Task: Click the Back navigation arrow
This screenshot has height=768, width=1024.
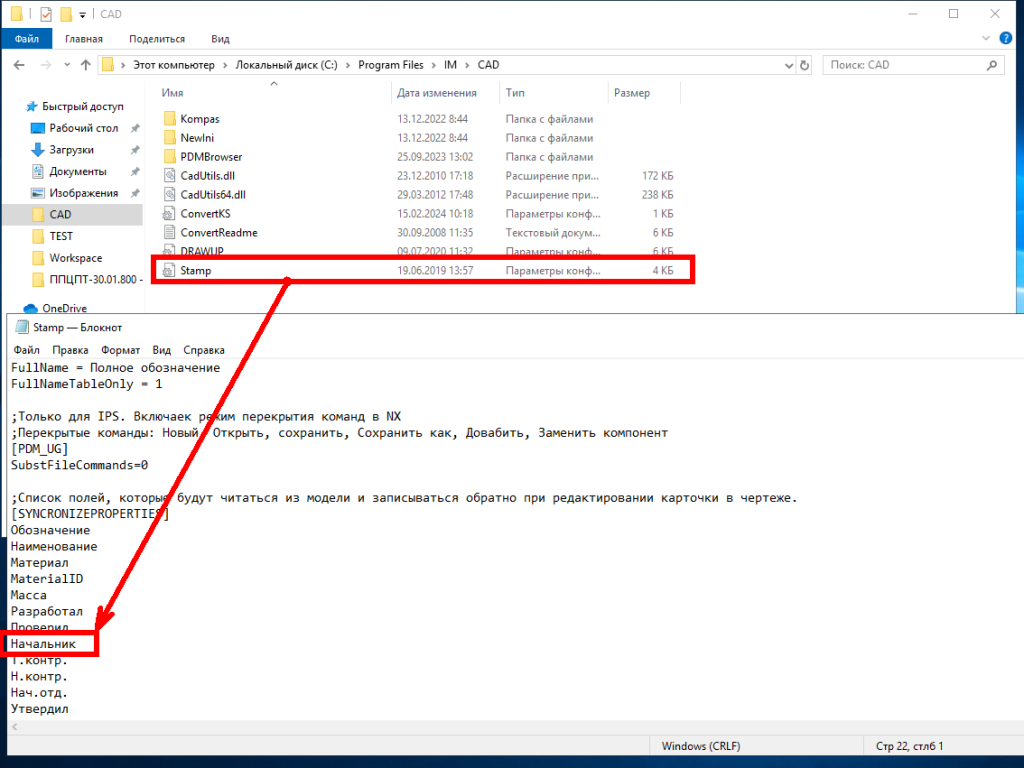Action: tap(19, 65)
